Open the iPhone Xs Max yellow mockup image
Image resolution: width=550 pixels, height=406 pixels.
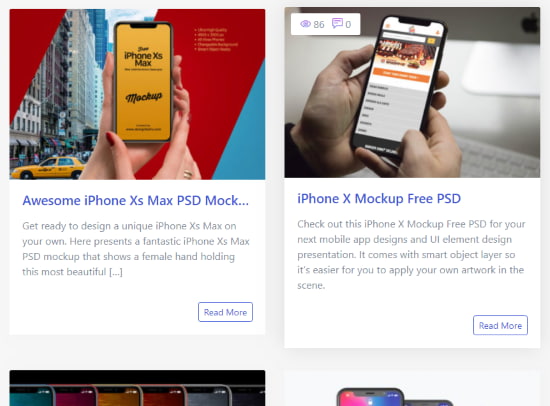coord(137,94)
